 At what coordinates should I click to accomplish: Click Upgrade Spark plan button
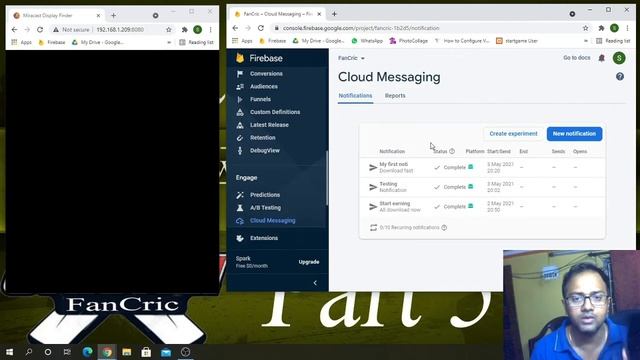pyautogui.click(x=309, y=262)
